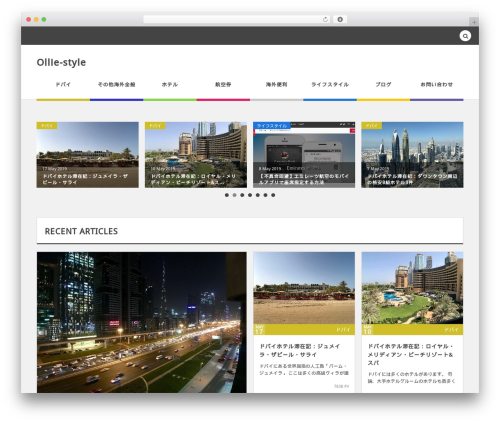The height and width of the screenshot is (423, 500).
Task: Reload the page from address bar
Action: pos(325,19)
